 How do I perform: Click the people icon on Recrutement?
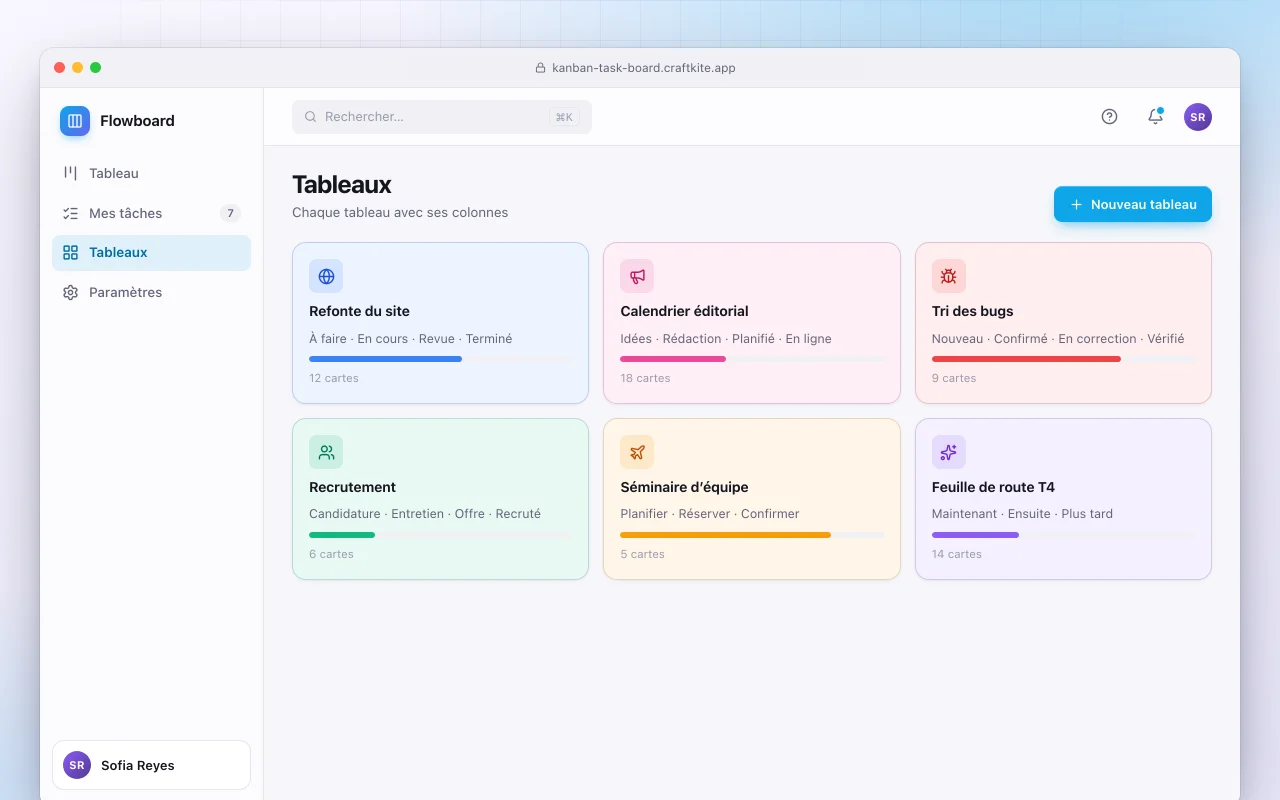tap(326, 452)
